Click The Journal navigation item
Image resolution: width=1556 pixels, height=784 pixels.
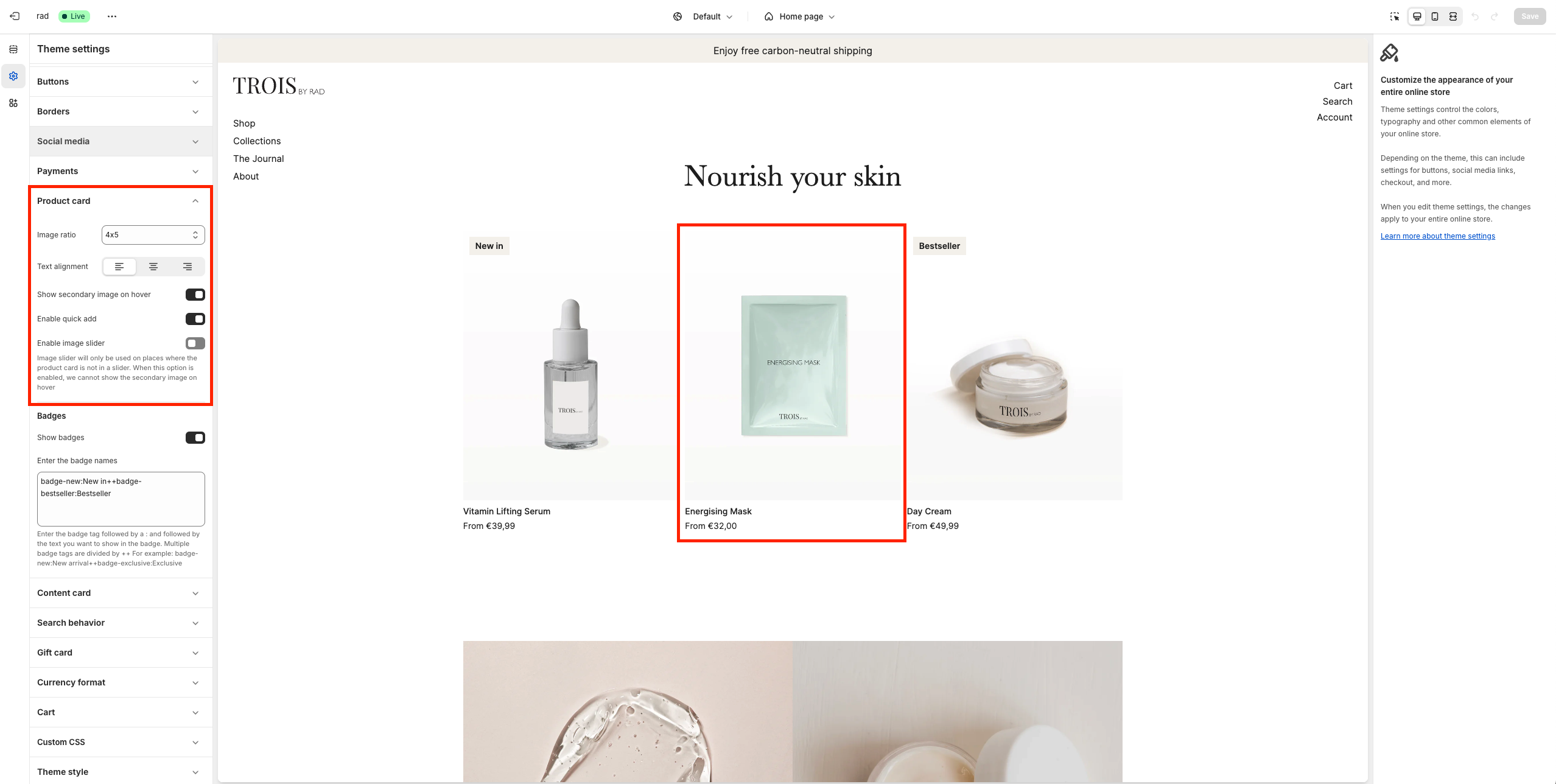pos(259,159)
